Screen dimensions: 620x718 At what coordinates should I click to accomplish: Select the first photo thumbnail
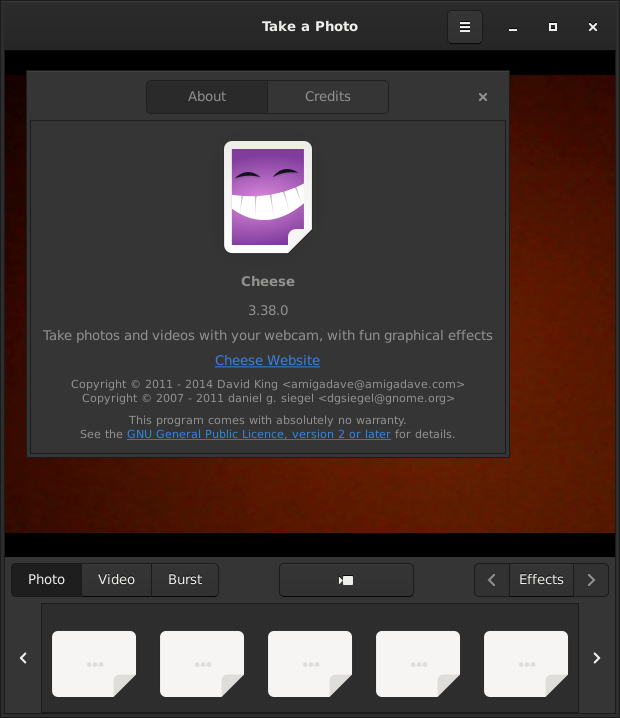(x=94, y=663)
